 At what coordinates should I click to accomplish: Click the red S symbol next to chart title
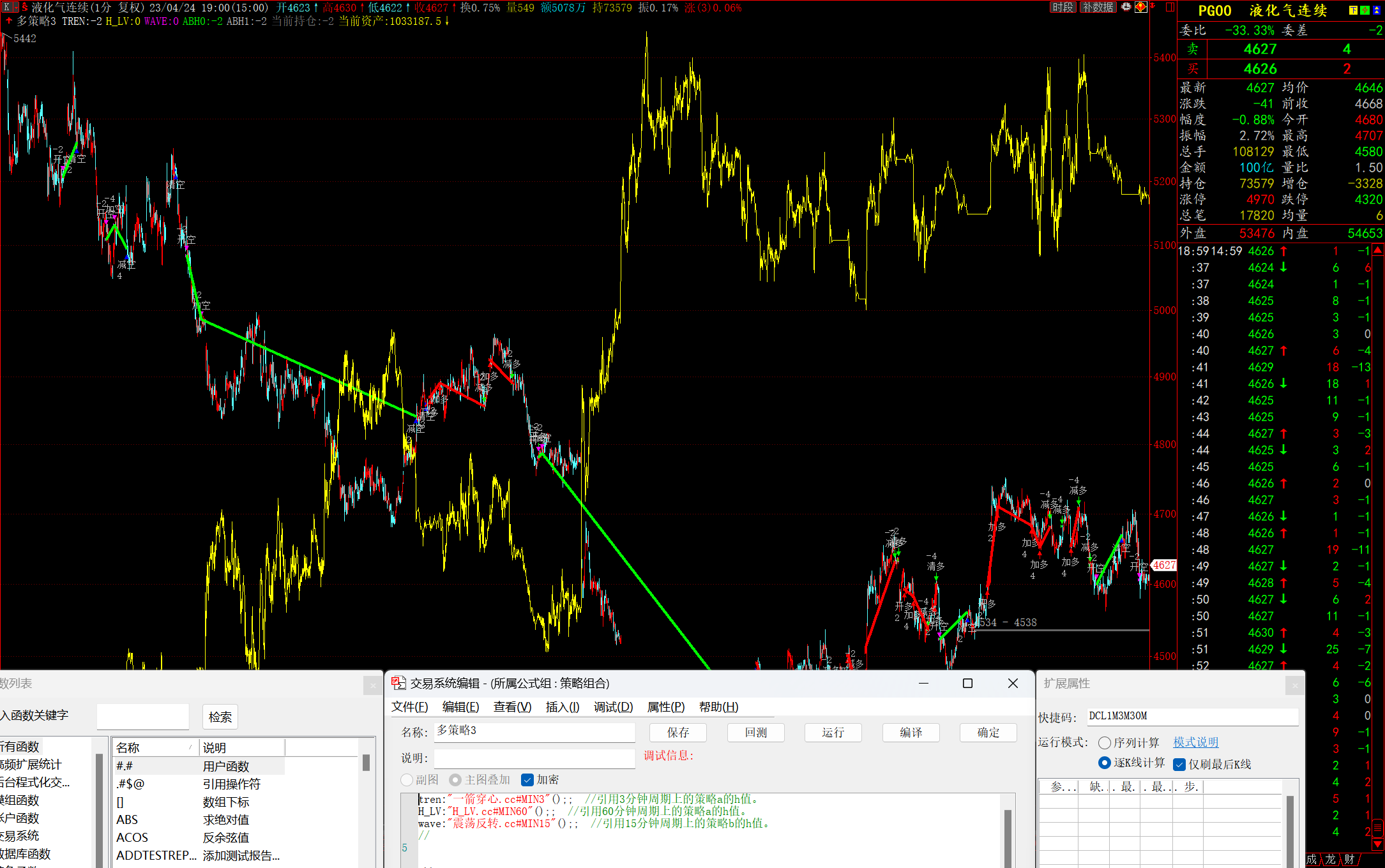coord(25,7)
